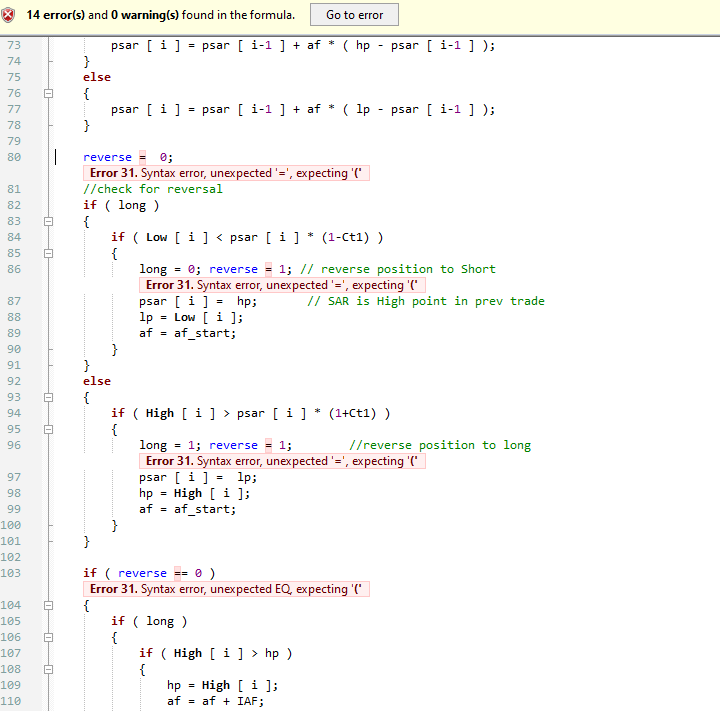Place cursor on 'af = af + IAF;' line

click(x=215, y=701)
